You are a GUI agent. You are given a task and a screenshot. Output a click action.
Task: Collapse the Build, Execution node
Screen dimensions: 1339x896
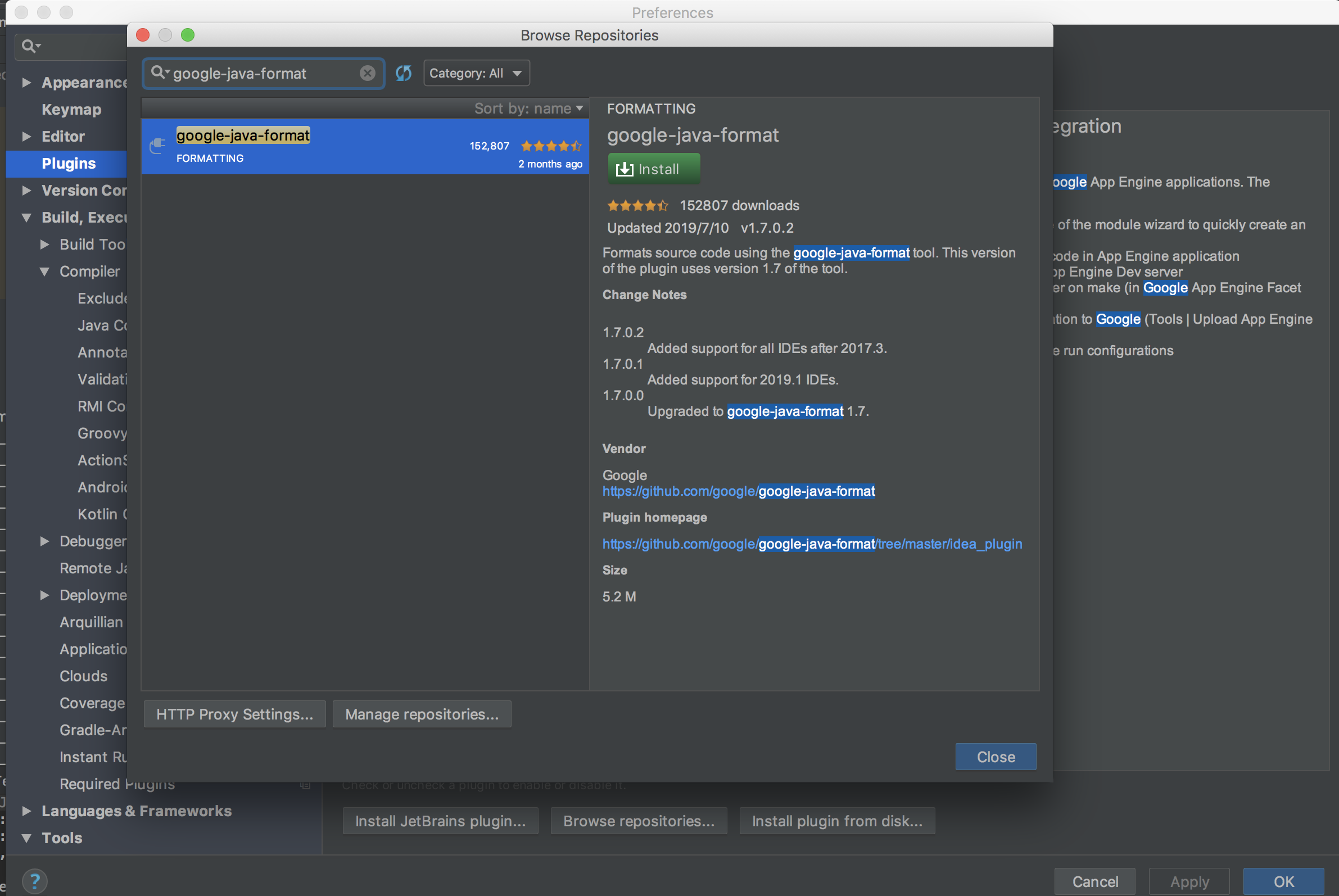[x=26, y=217]
